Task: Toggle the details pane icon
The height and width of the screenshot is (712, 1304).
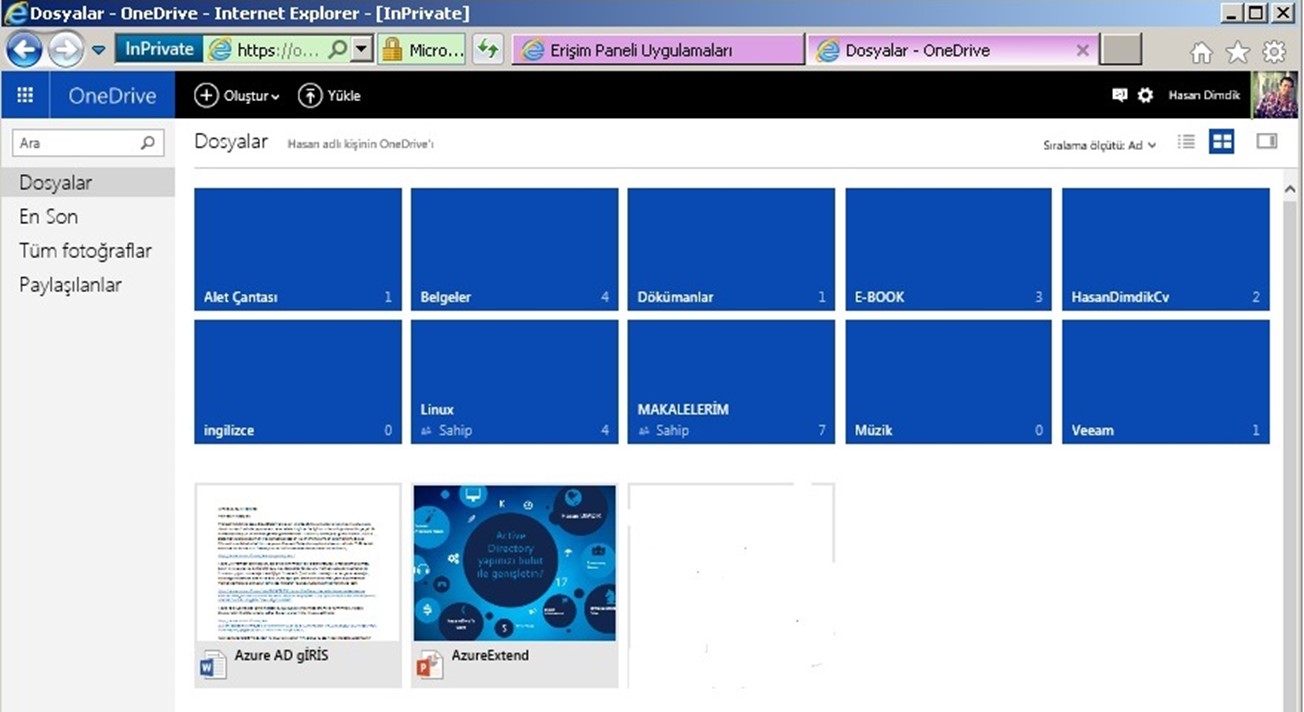Action: tap(1267, 142)
